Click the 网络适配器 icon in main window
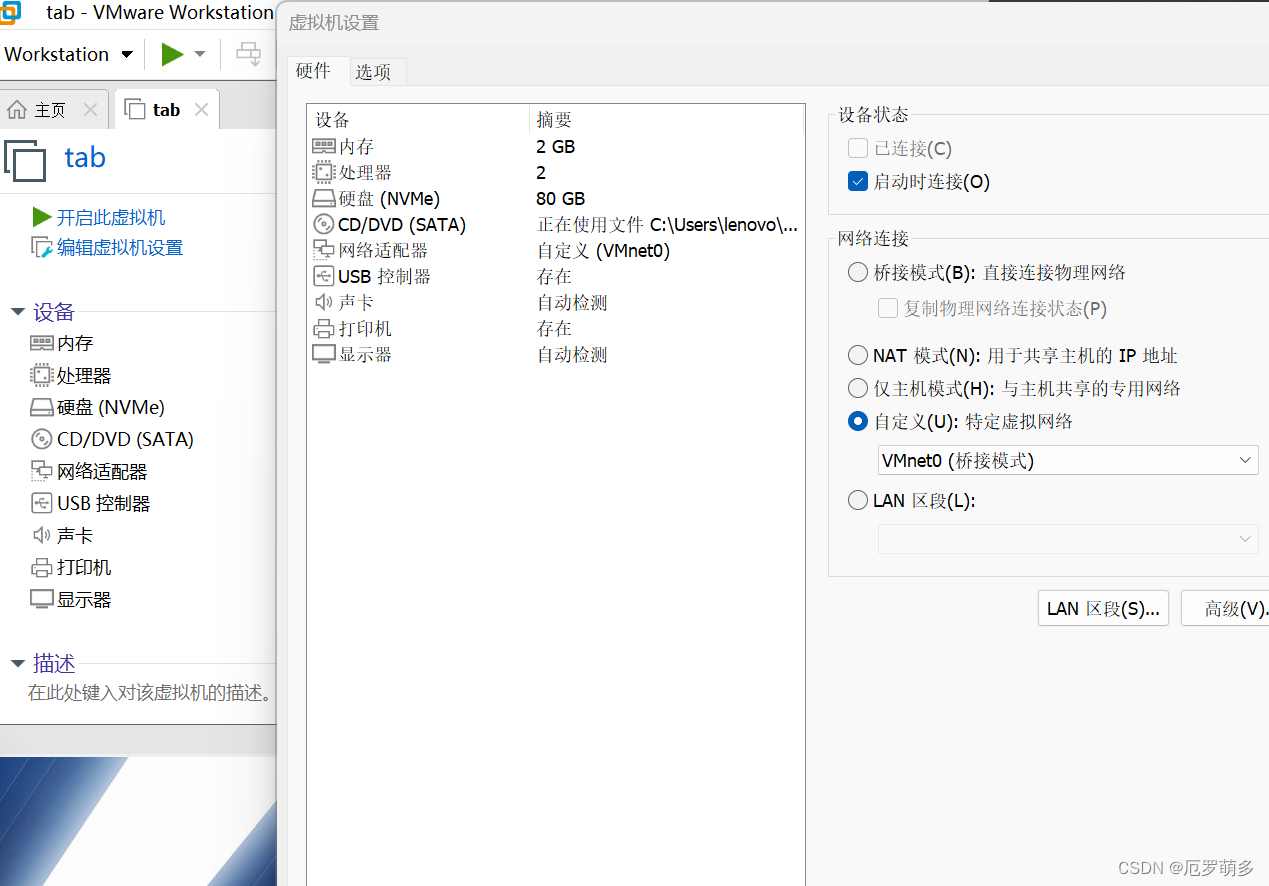The image size is (1269, 886). point(41,471)
